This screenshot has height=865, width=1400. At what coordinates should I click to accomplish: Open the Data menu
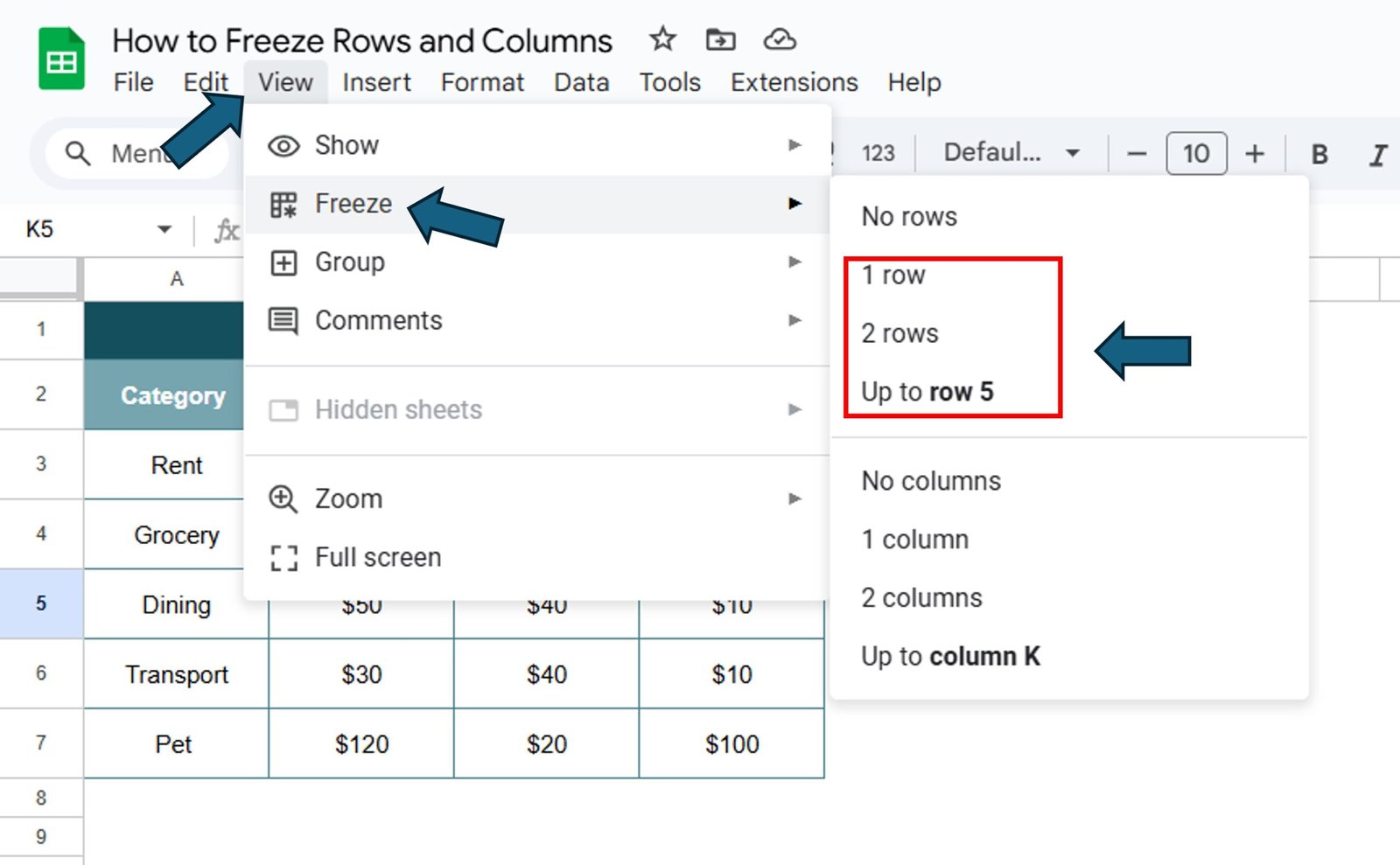tap(582, 82)
